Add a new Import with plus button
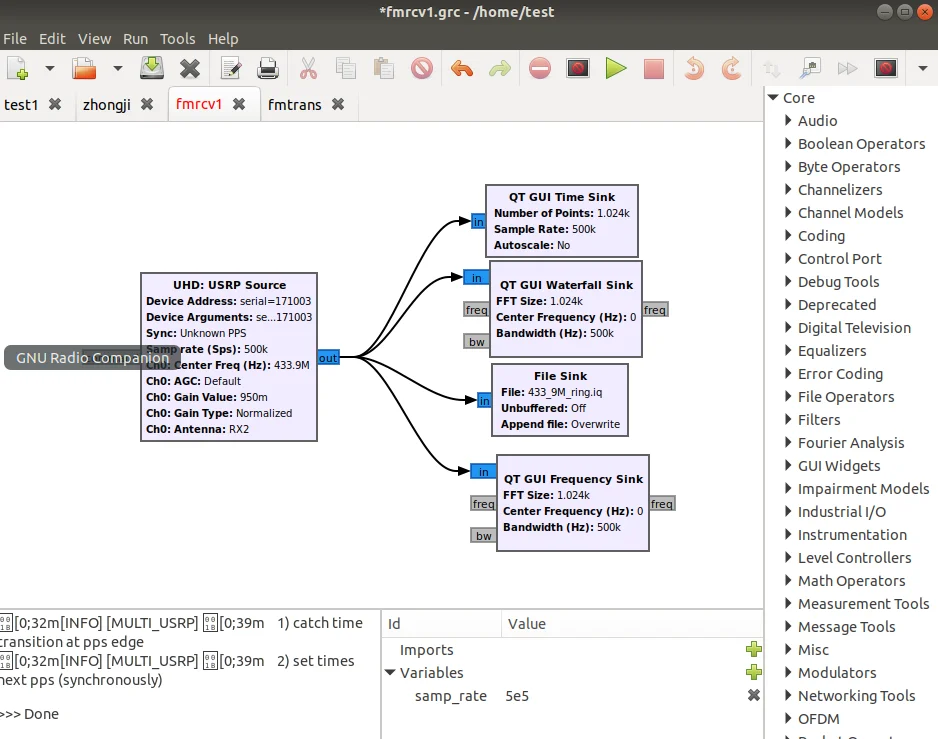This screenshot has height=739, width=938. (x=754, y=650)
